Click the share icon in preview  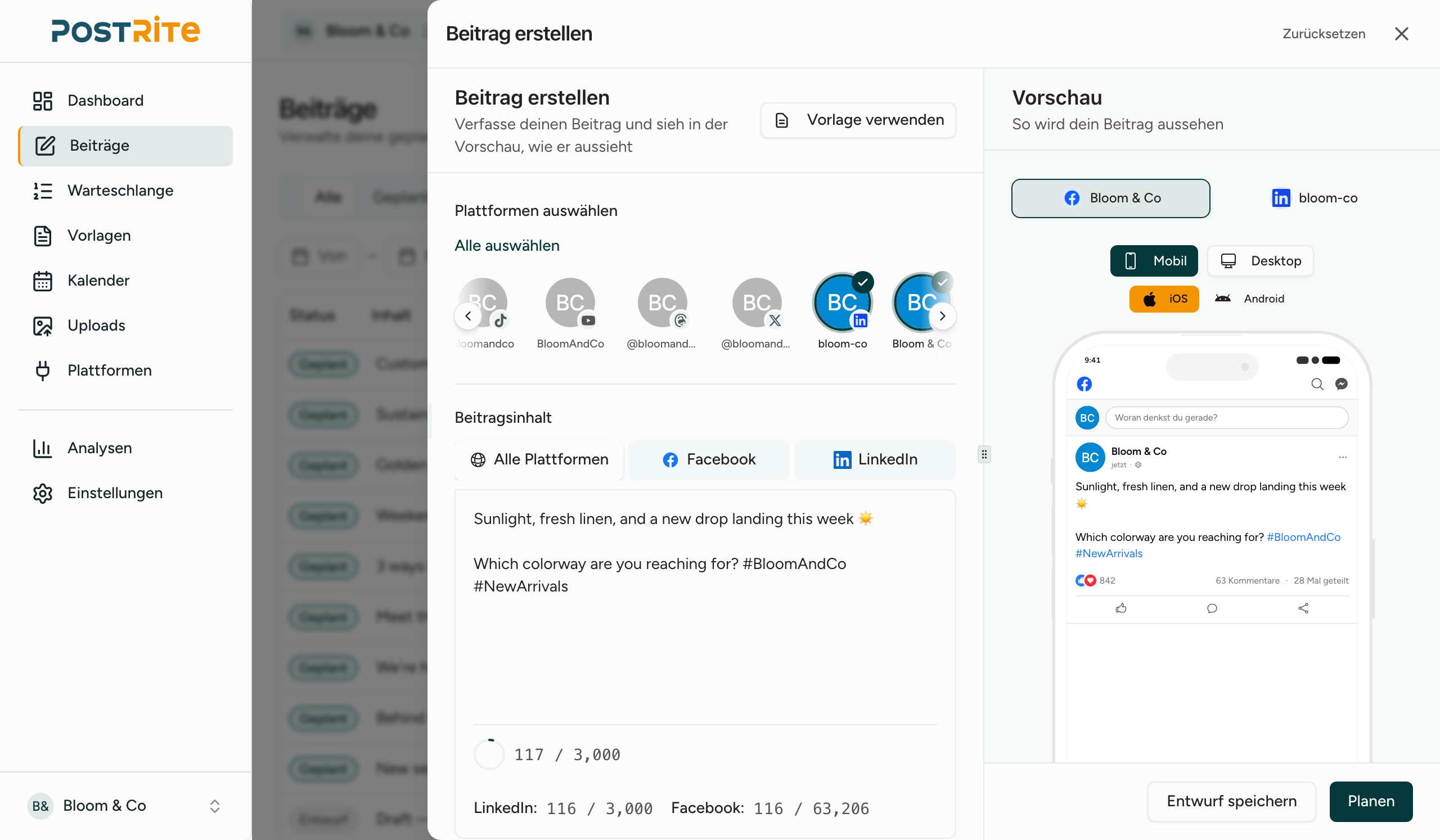[x=1303, y=608]
